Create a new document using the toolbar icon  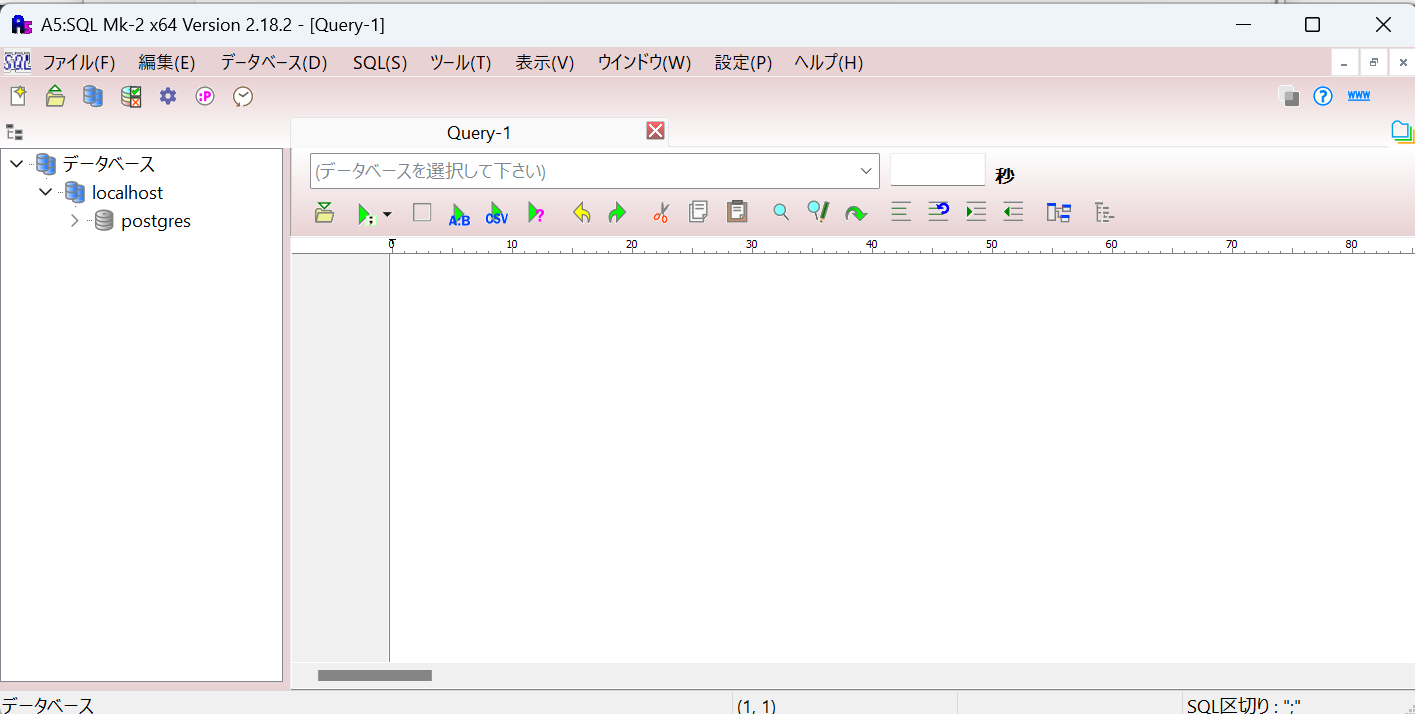[x=17, y=96]
